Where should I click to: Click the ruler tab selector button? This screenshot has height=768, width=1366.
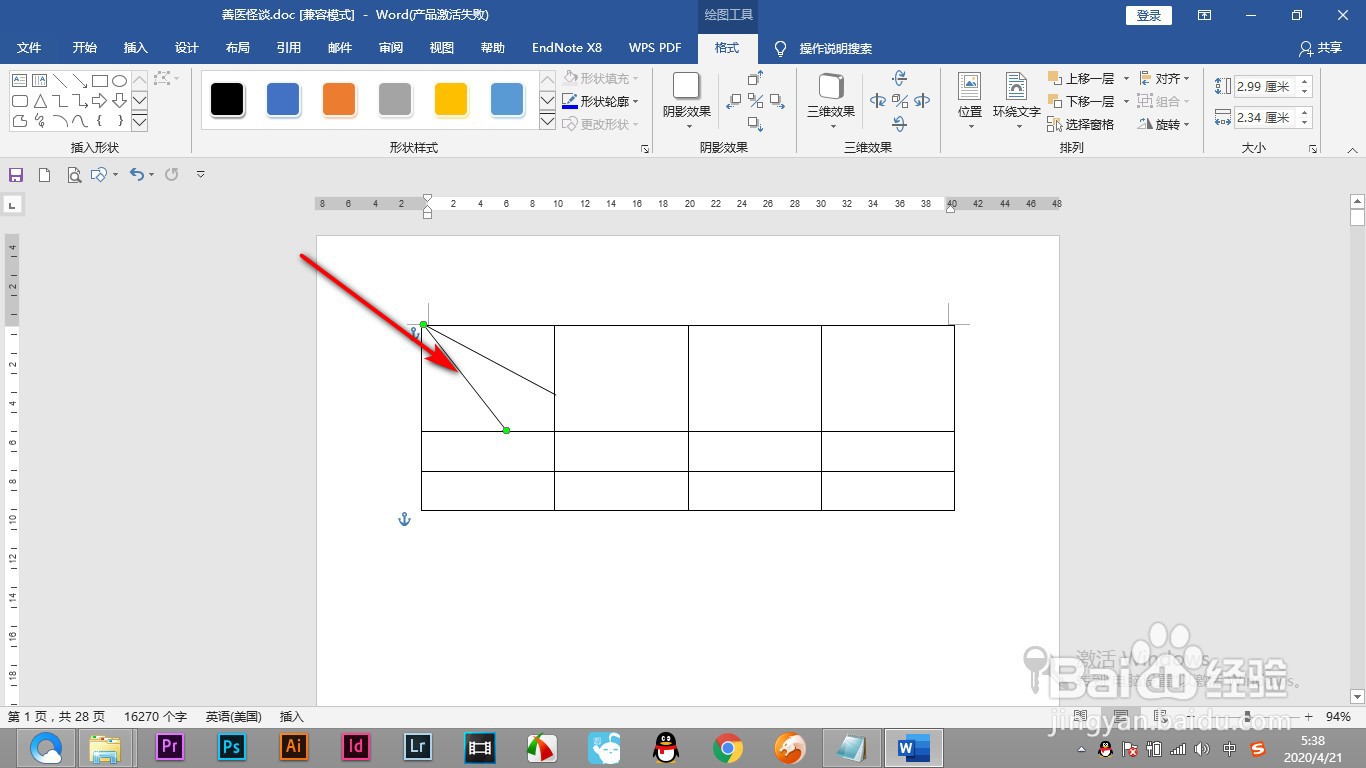(x=13, y=205)
